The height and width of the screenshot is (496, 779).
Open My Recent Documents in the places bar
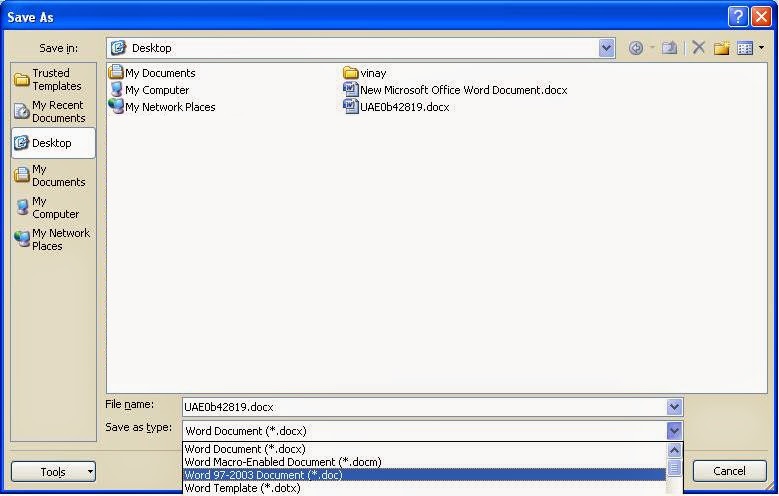click(x=53, y=111)
